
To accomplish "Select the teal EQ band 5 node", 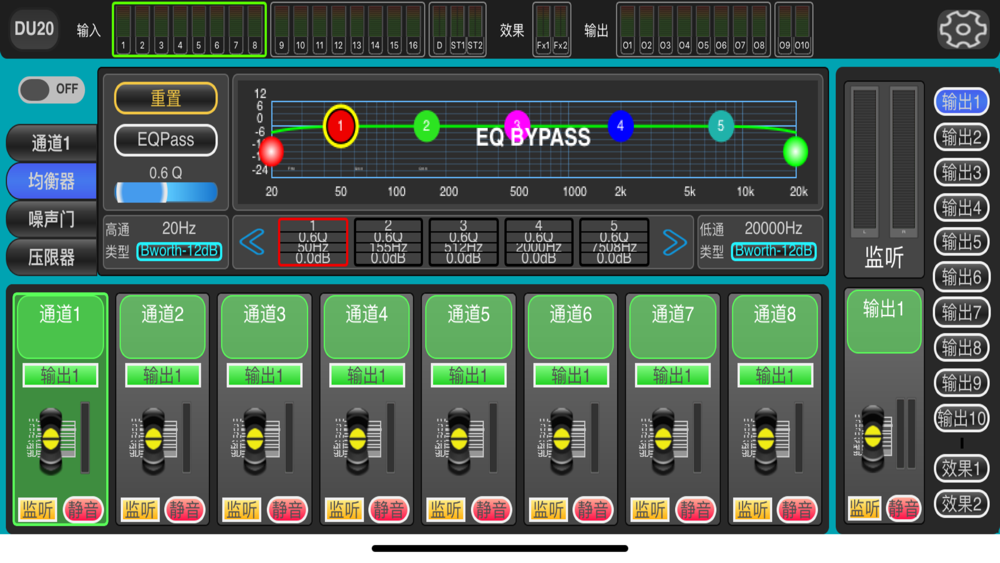I will pos(721,126).
